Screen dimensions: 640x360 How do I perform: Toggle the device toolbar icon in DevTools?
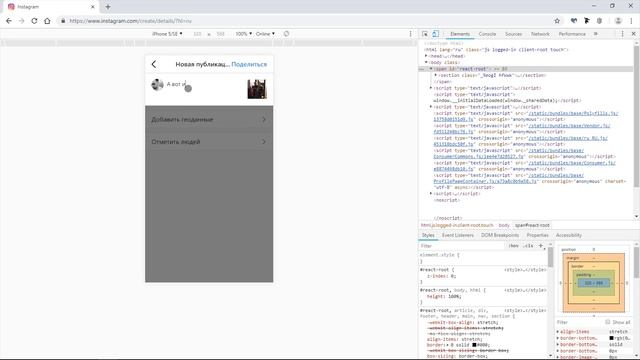coord(436,34)
